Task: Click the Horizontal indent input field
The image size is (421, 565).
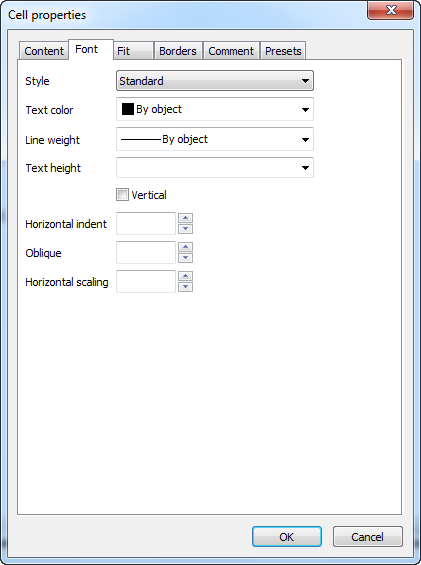Action: pos(146,224)
